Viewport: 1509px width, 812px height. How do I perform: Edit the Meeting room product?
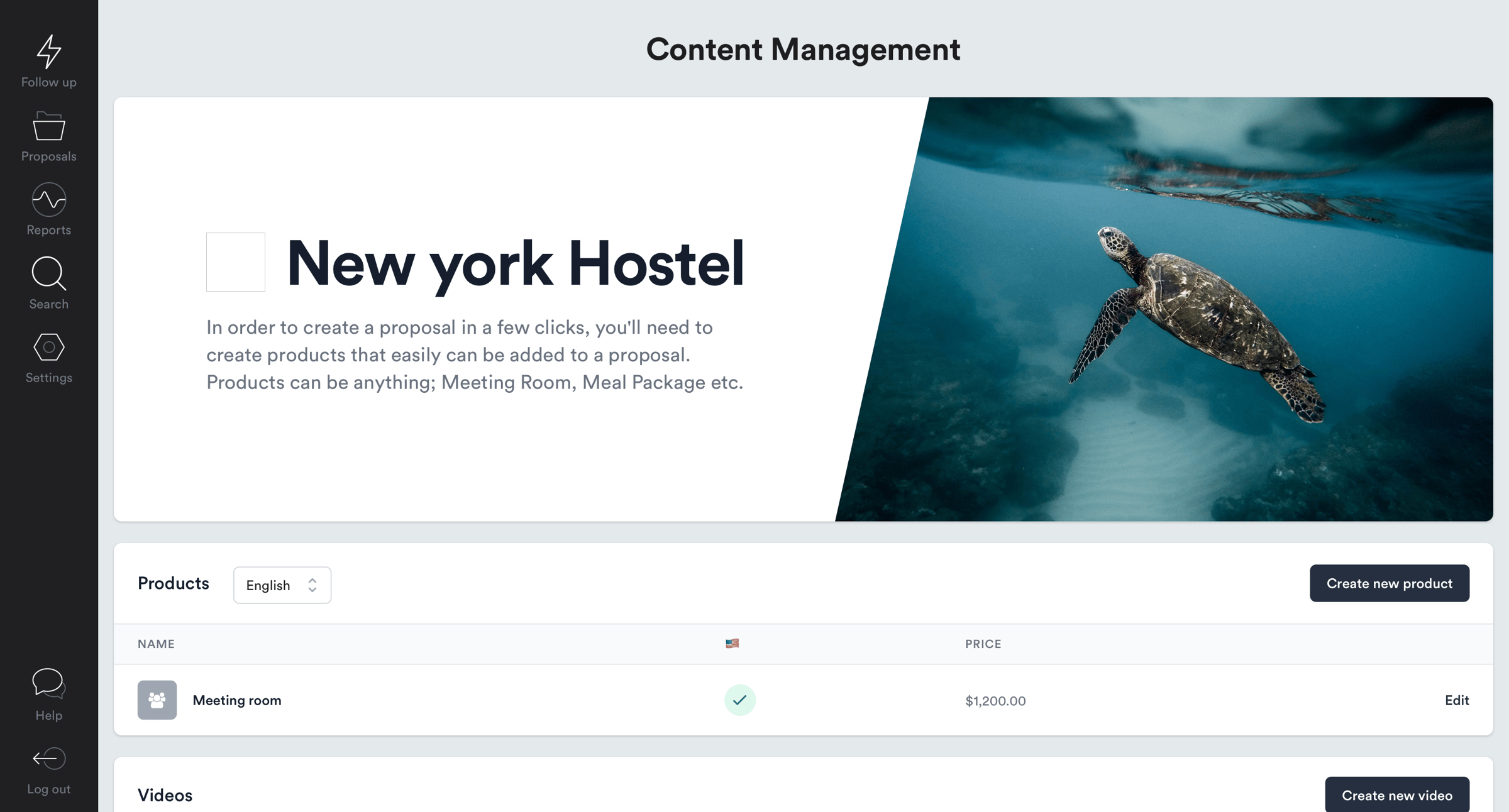pos(1457,700)
